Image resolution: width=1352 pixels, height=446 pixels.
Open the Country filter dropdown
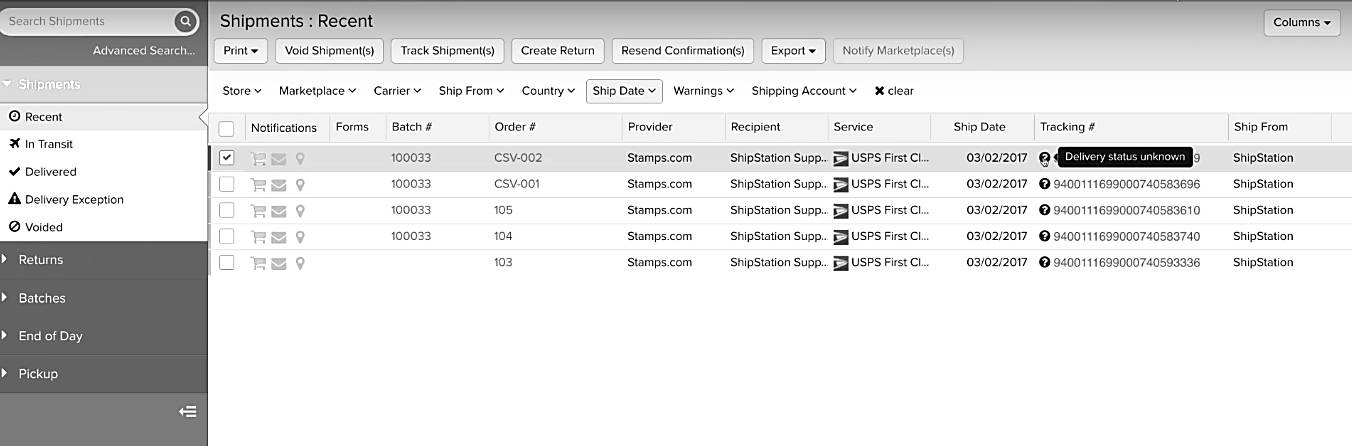549,91
